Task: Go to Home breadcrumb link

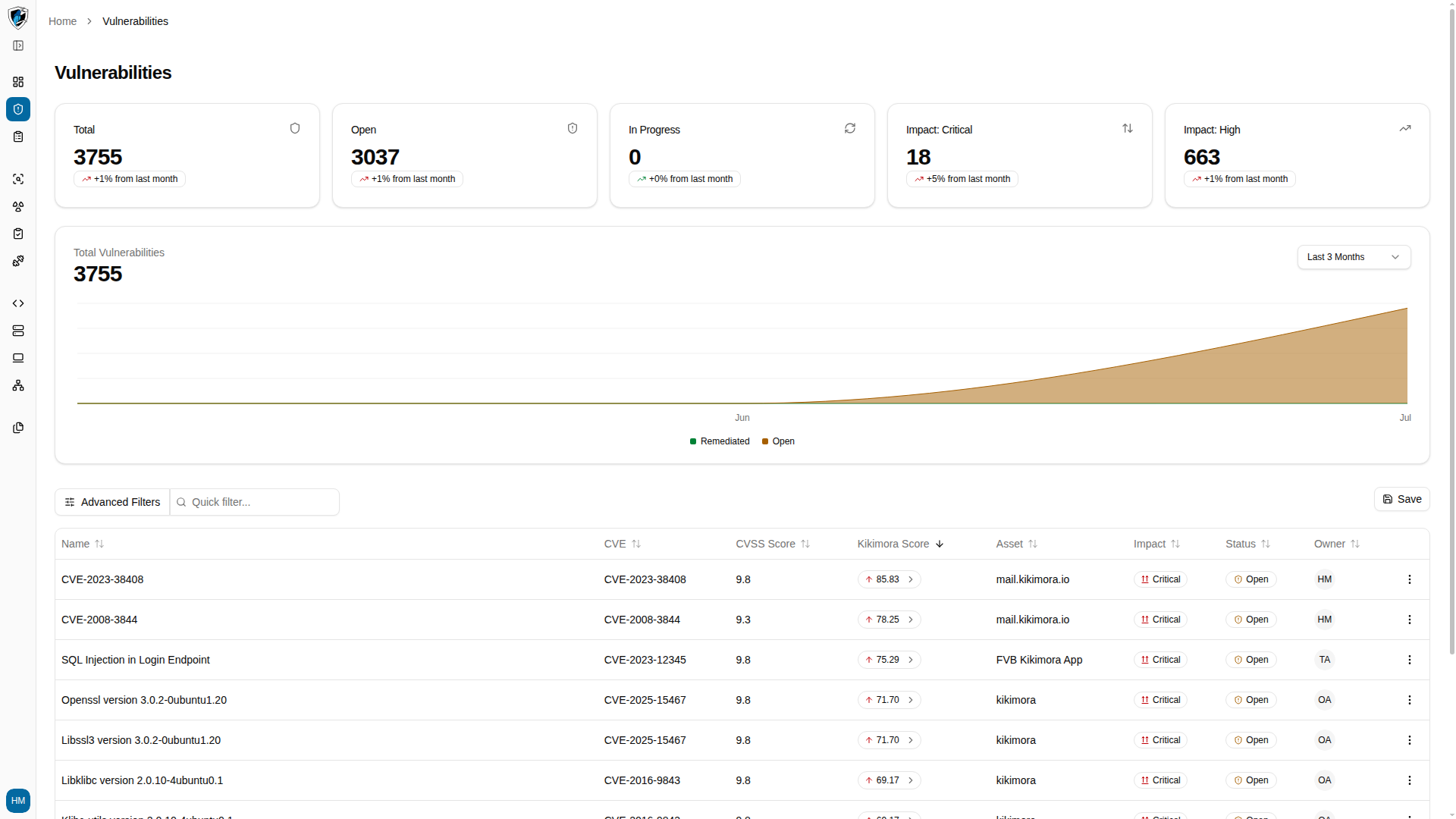Action: click(x=62, y=21)
